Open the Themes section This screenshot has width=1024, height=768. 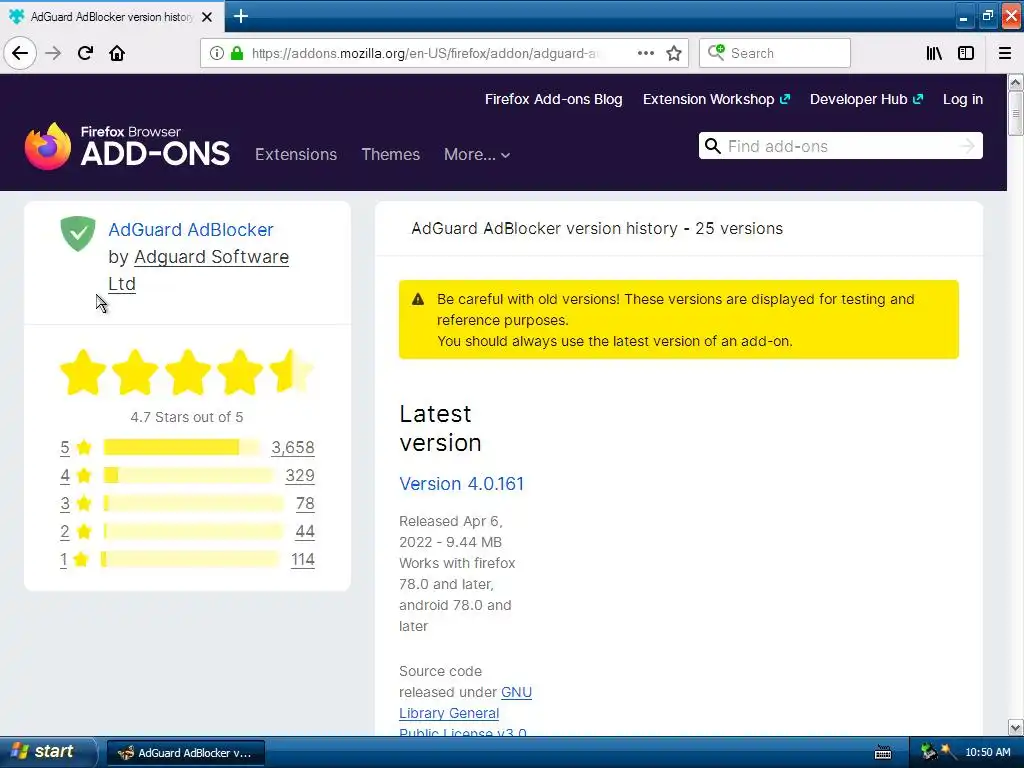click(x=391, y=154)
